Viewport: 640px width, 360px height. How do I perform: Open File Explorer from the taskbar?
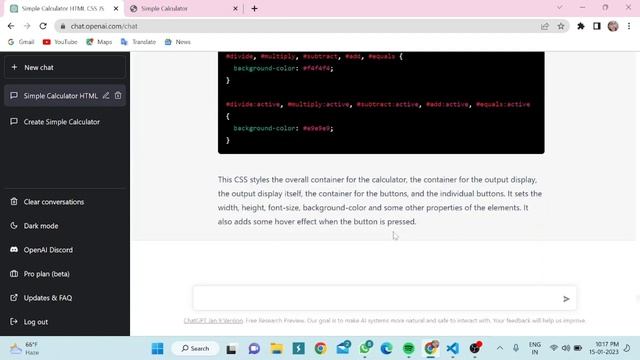pos(276,349)
